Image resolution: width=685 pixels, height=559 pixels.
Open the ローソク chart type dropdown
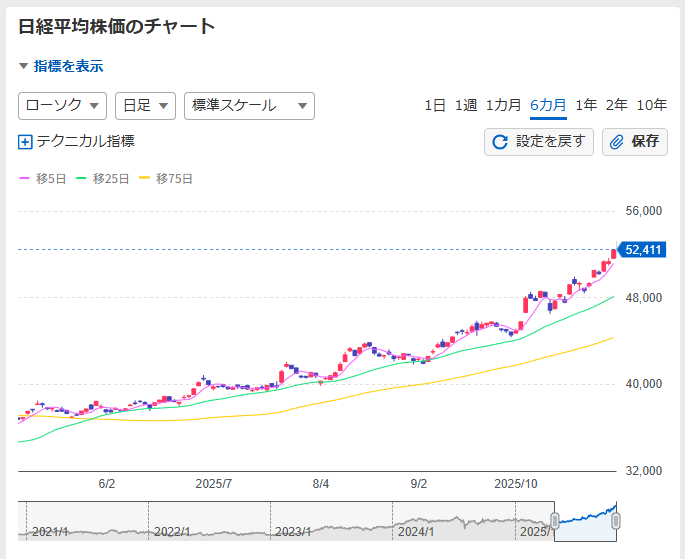tap(63, 106)
